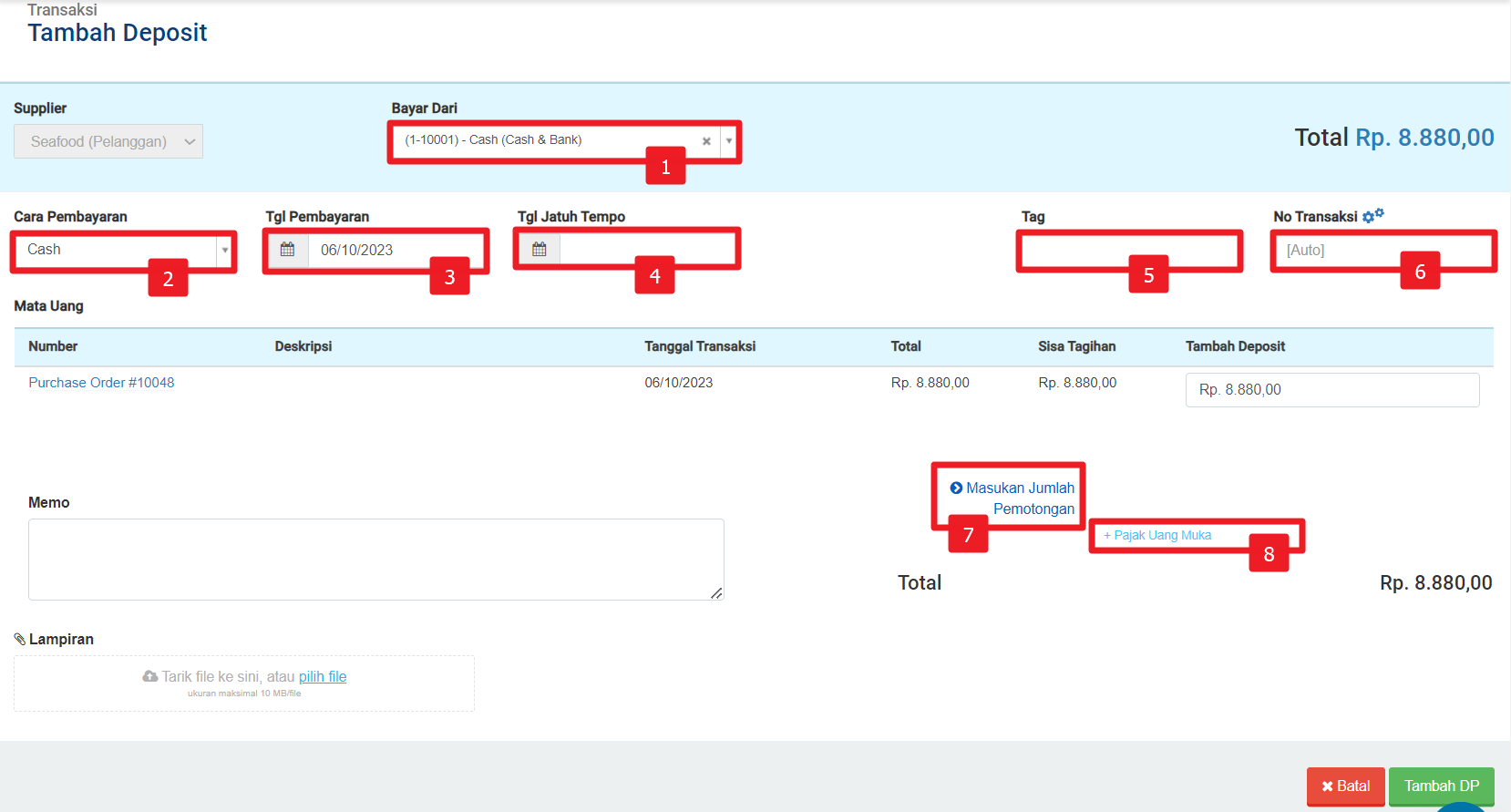1511x812 pixels.
Task: Click the Sisa Tagihan column header
Action: 1076,346
